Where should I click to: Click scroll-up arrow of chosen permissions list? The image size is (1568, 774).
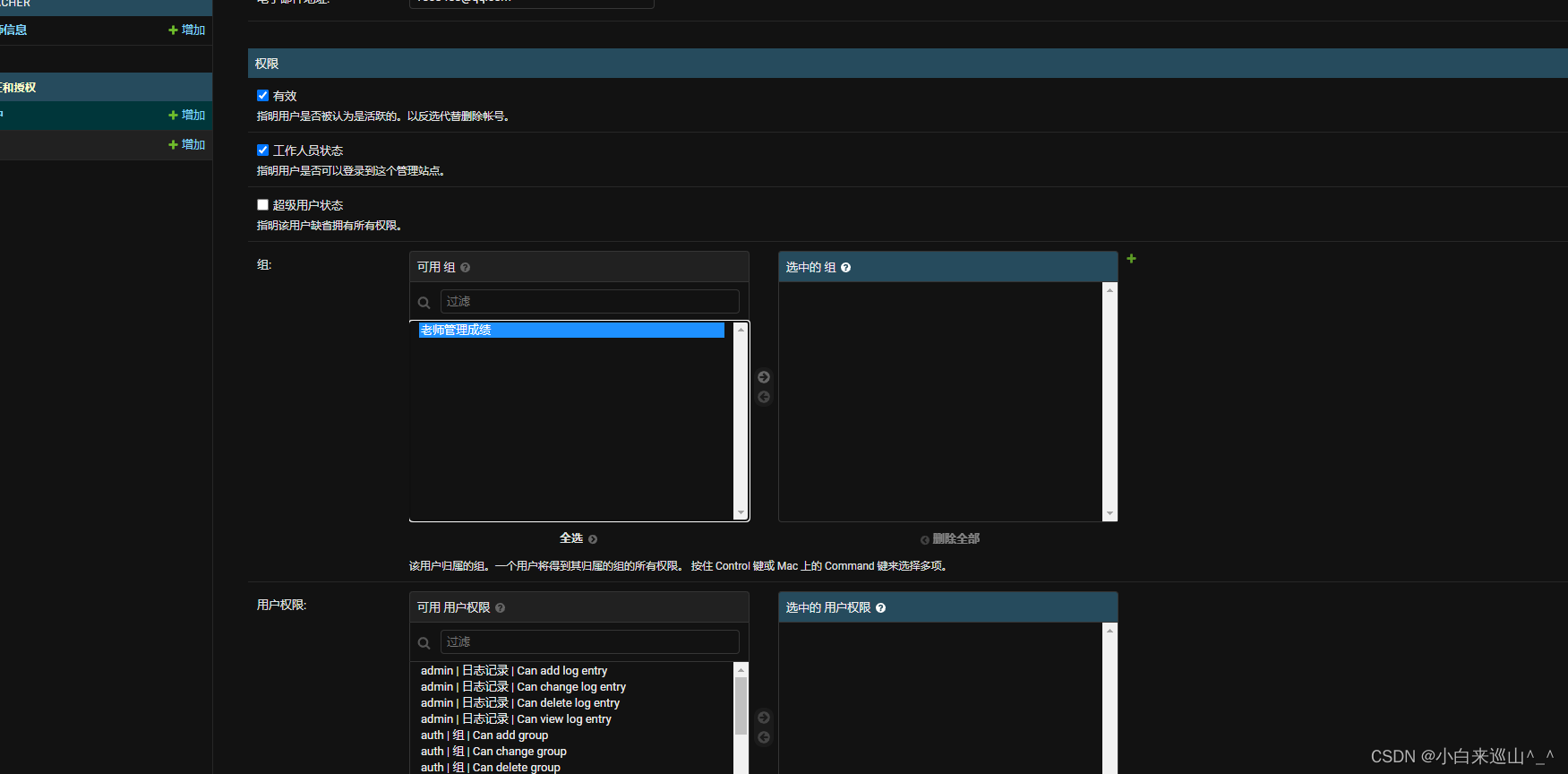(1110, 630)
